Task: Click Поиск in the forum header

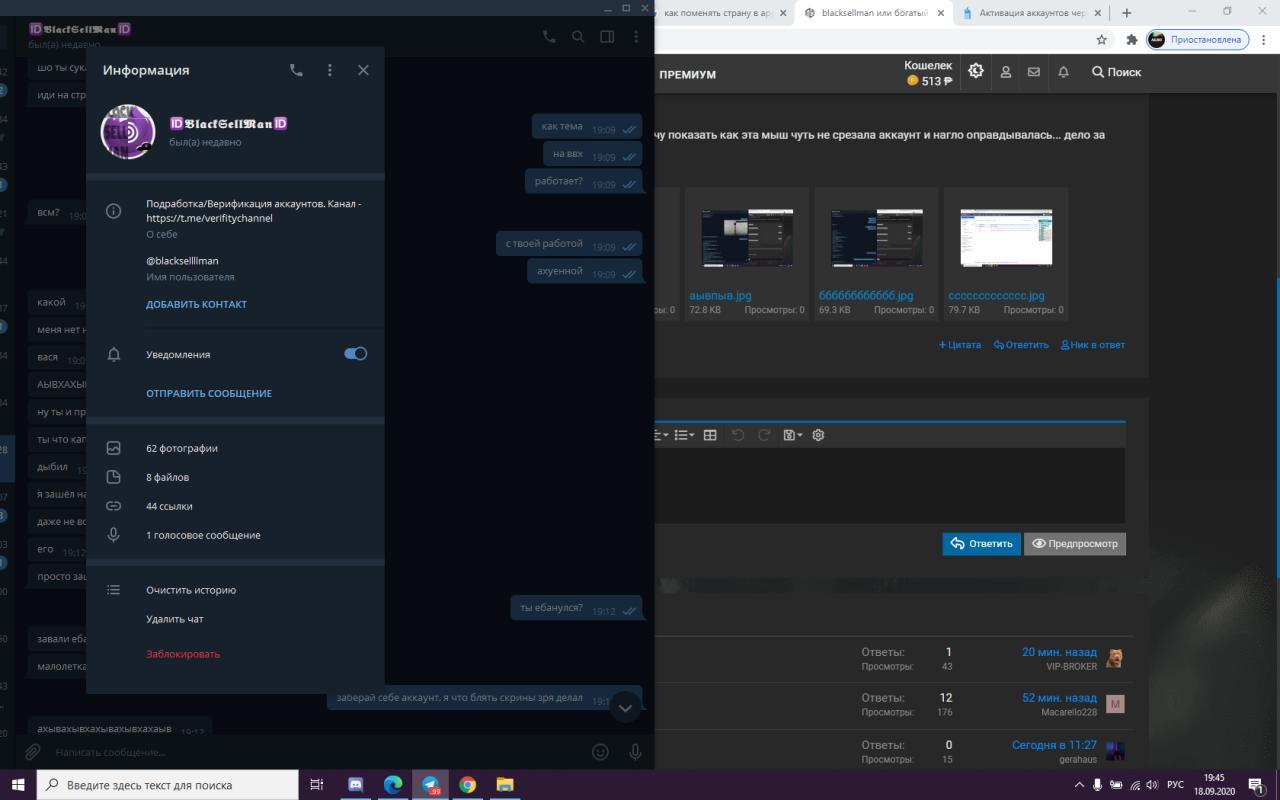Action: pos(1116,72)
